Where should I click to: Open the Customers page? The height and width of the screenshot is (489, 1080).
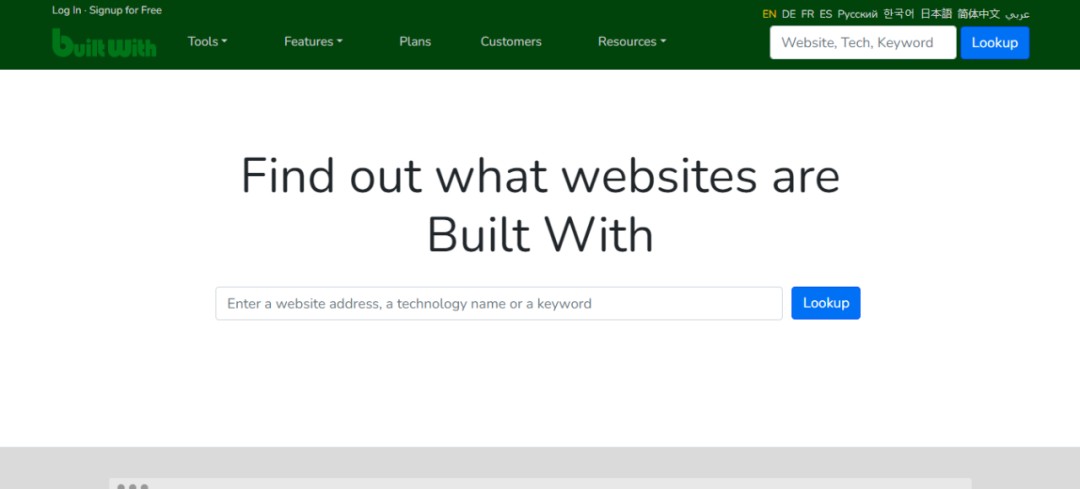point(511,41)
